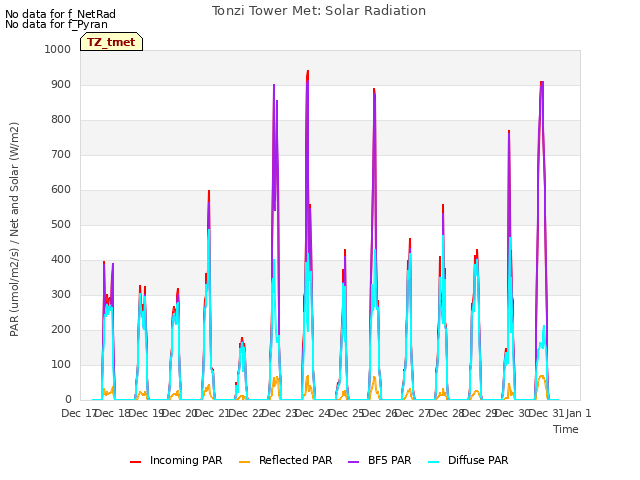Click the Dec 25 peak near 890
Viewport: 640px width, 480px height.
pos(374,90)
